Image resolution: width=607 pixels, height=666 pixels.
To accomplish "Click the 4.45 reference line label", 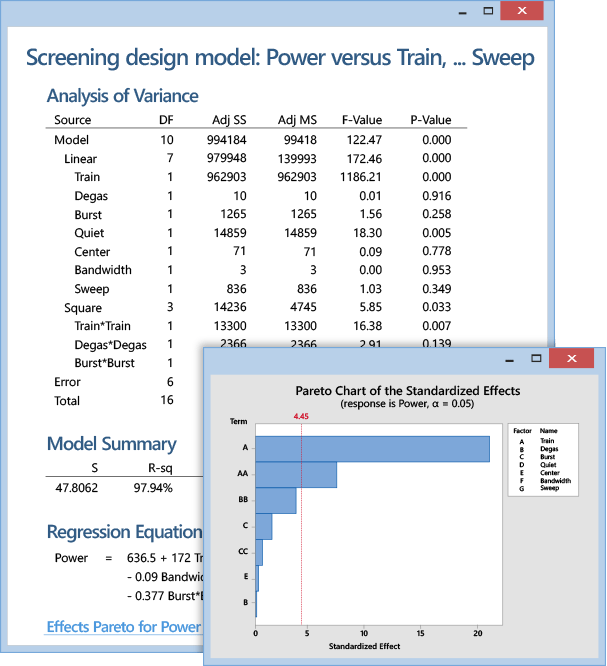I will (301, 415).
